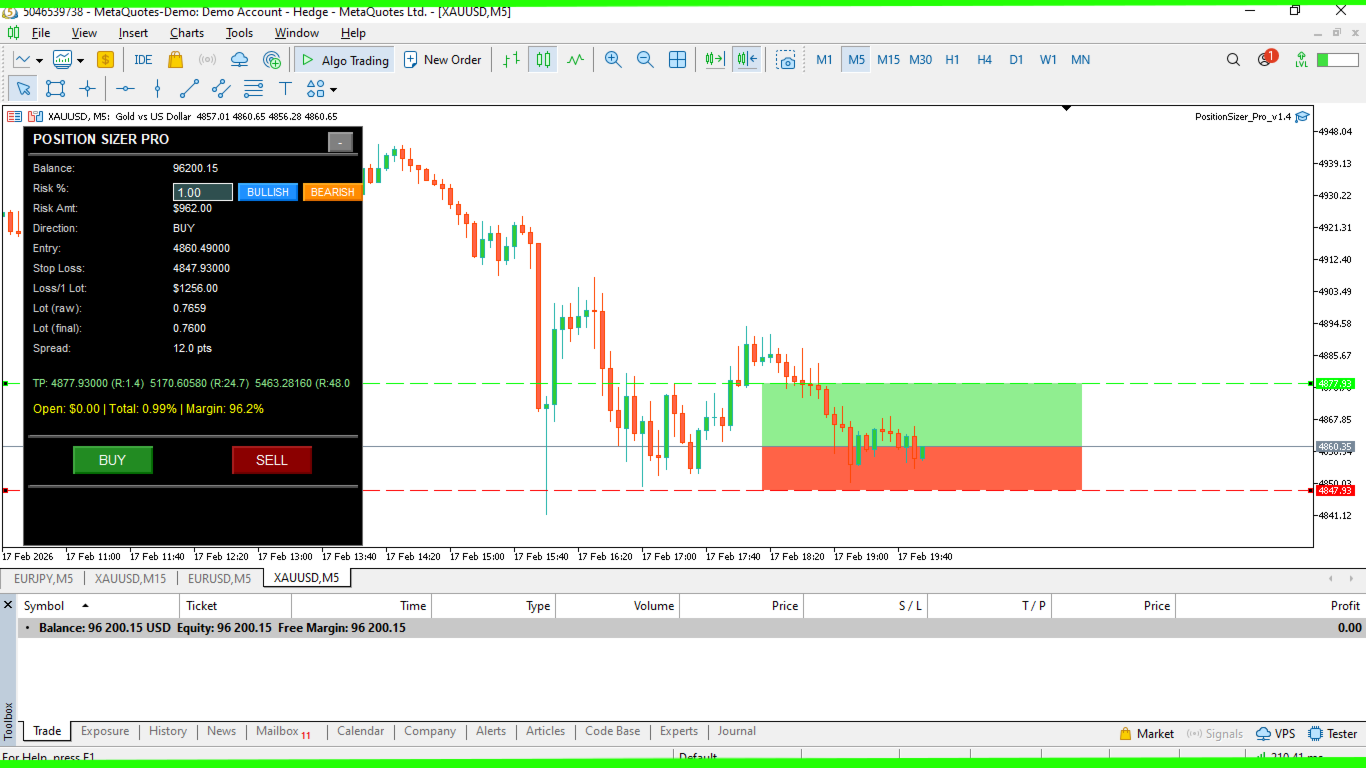Select the M1 timeframe
The height and width of the screenshot is (768, 1366).
click(x=824, y=60)
